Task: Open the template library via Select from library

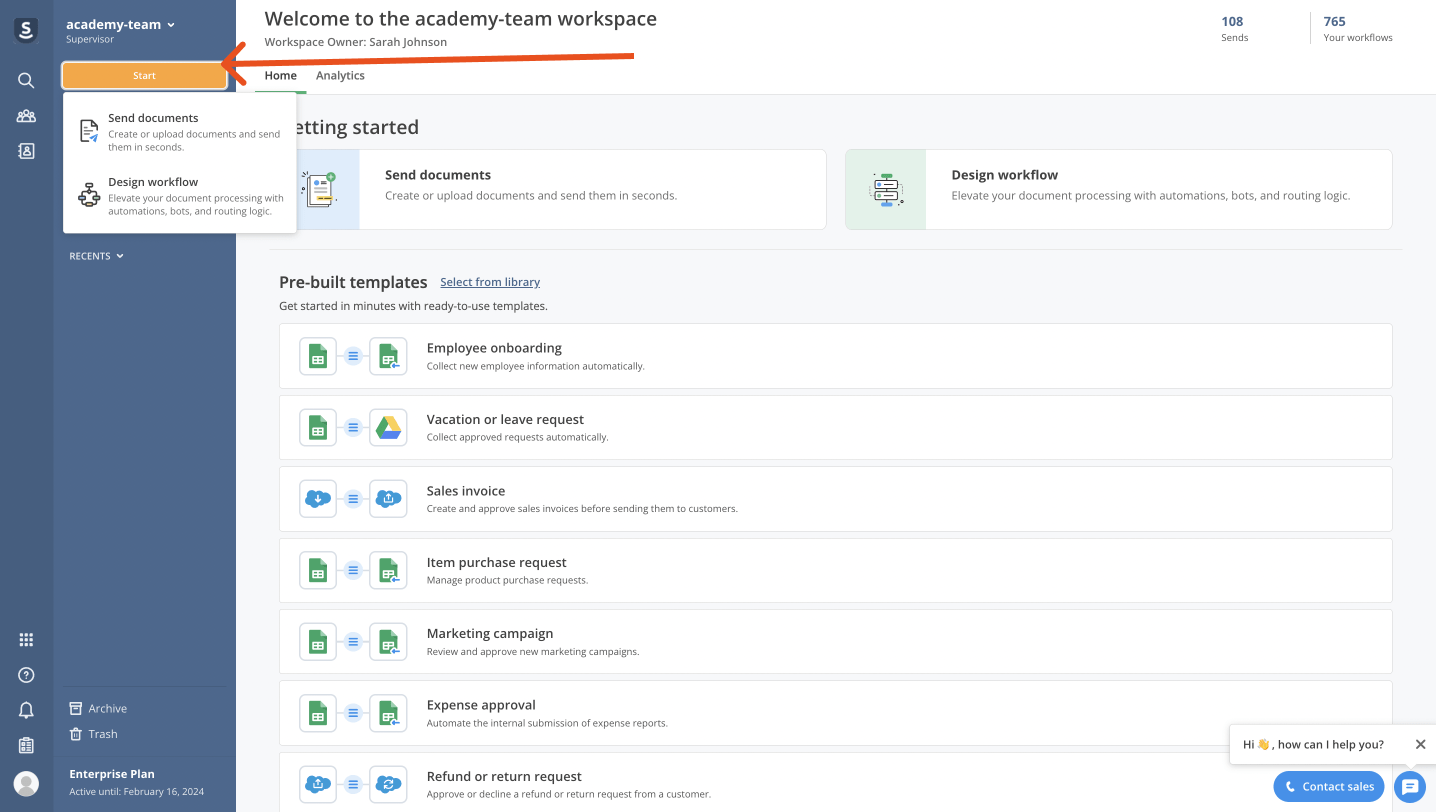Action: click(x=490, y=282)
